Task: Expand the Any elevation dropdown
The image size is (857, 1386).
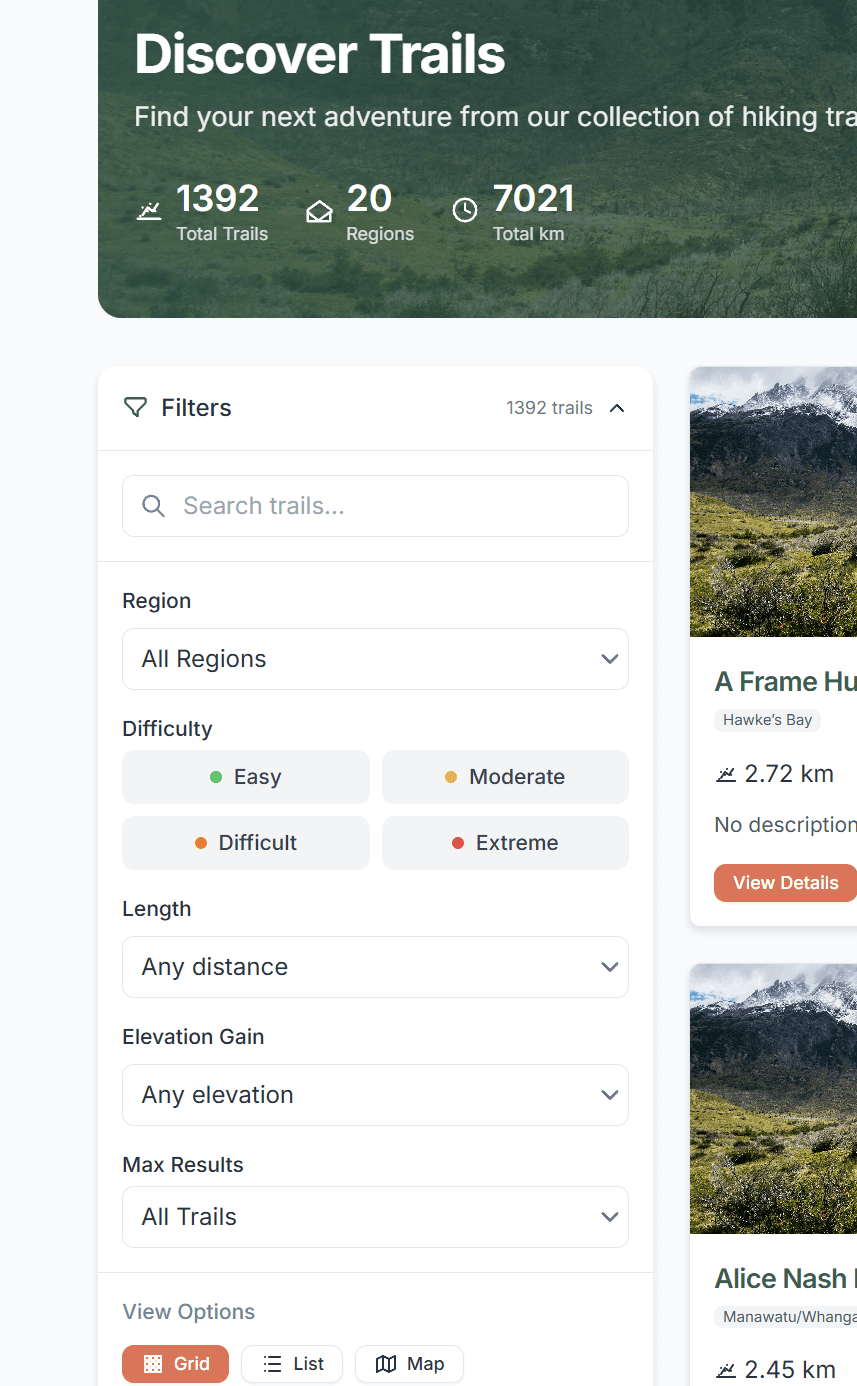Action: pos(375,1095)
